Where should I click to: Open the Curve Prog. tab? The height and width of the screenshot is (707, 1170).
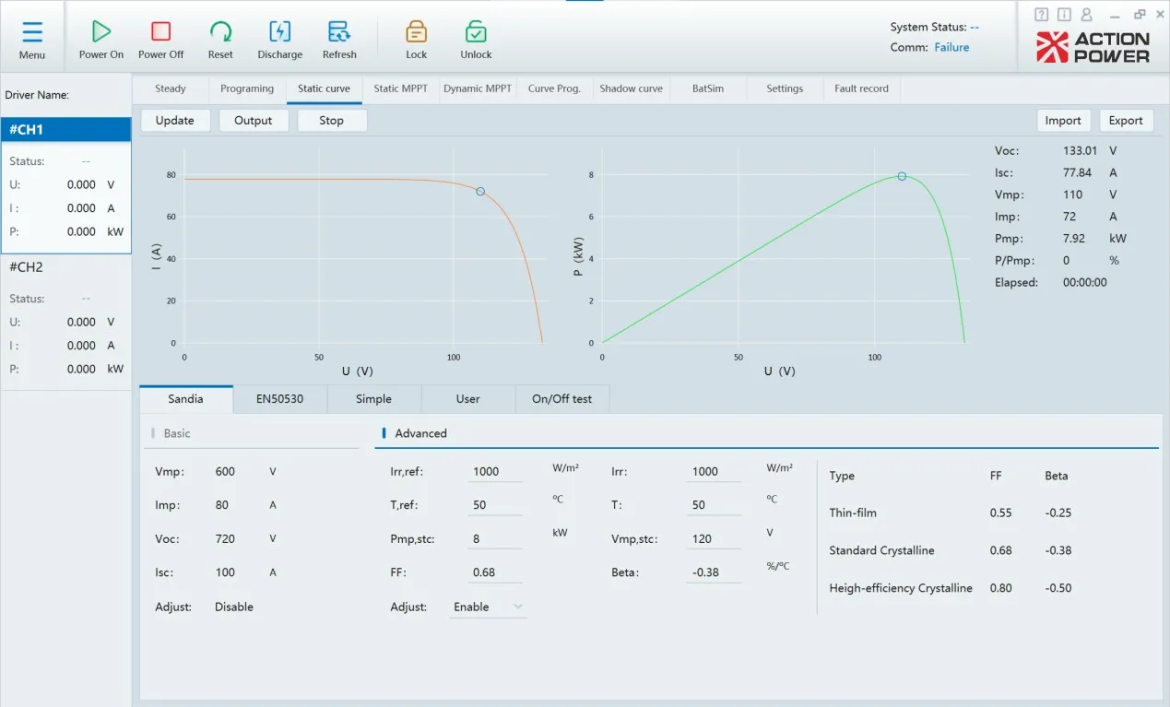554,88
